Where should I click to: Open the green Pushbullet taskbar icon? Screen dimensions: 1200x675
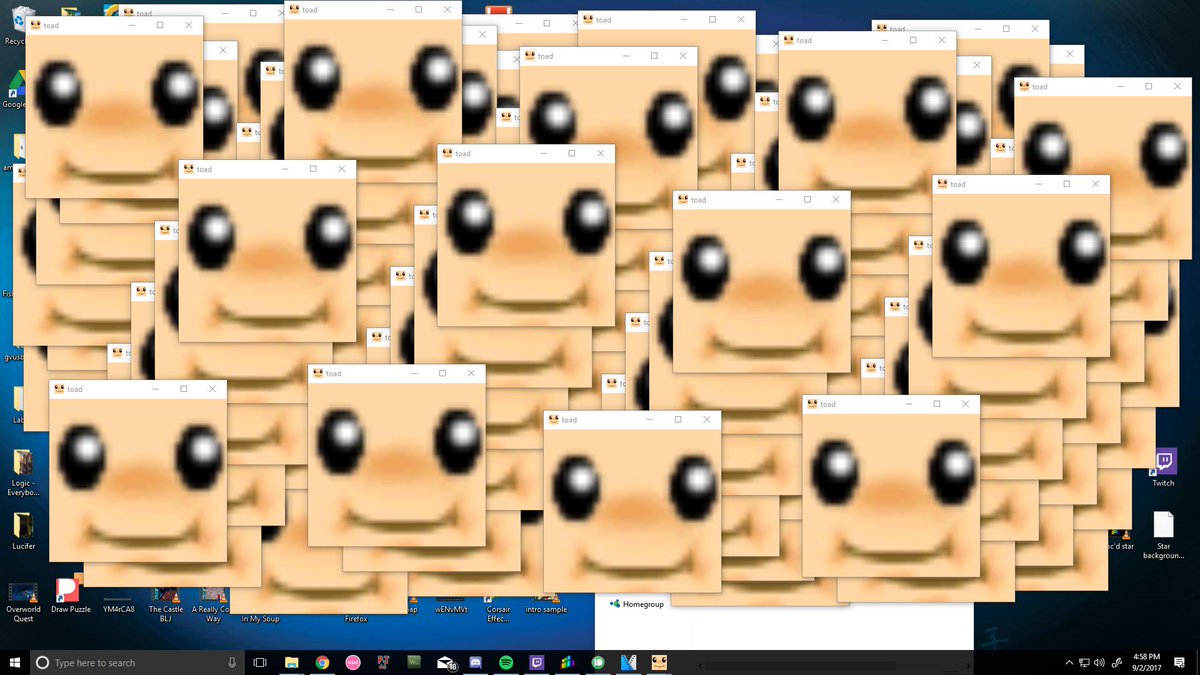598,662
